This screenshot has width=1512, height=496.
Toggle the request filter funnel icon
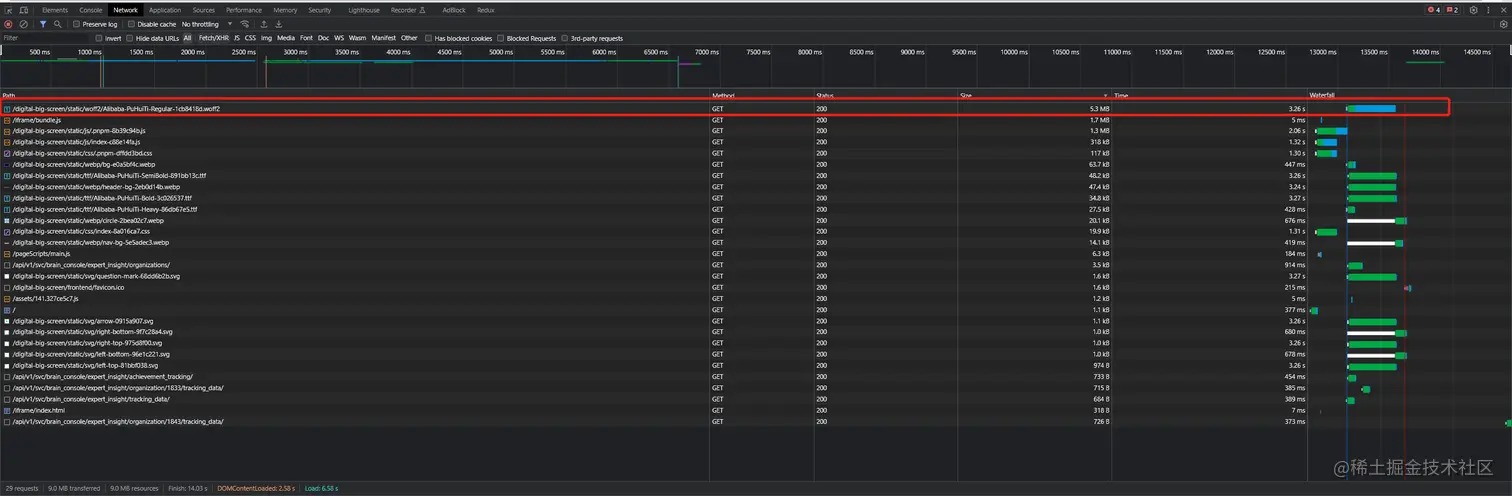[x=43, y=24]
